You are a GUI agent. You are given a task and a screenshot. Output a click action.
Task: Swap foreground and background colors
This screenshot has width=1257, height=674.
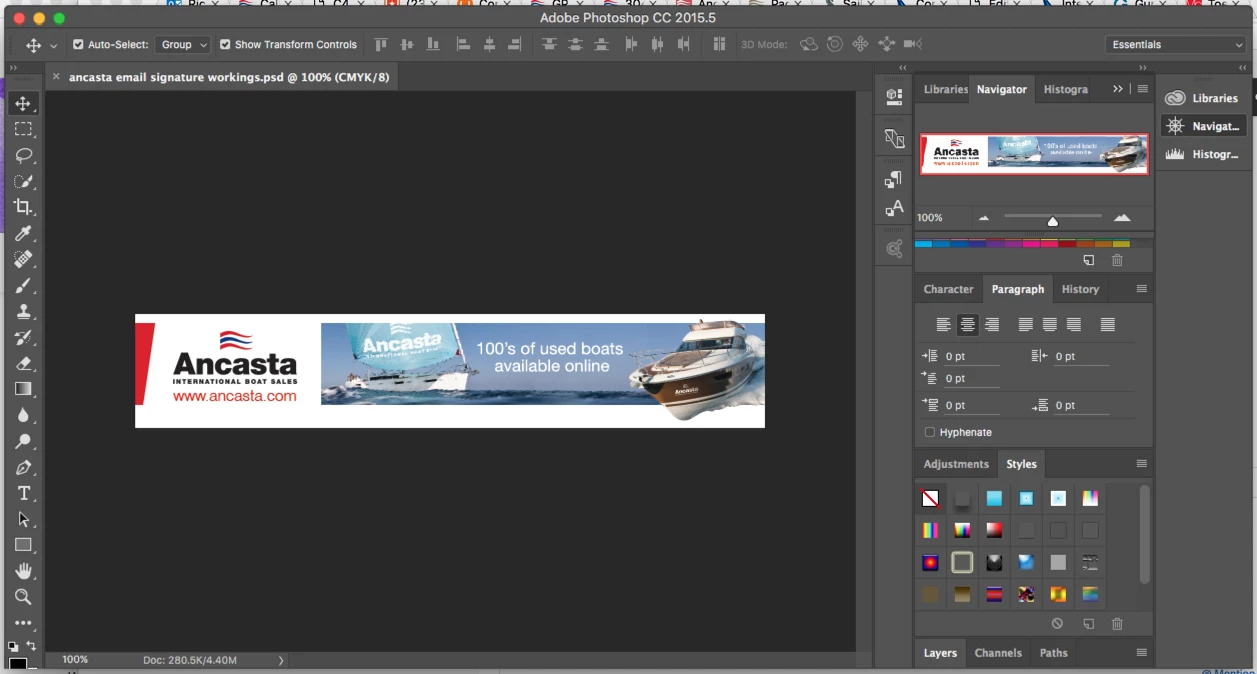point(31,646)
